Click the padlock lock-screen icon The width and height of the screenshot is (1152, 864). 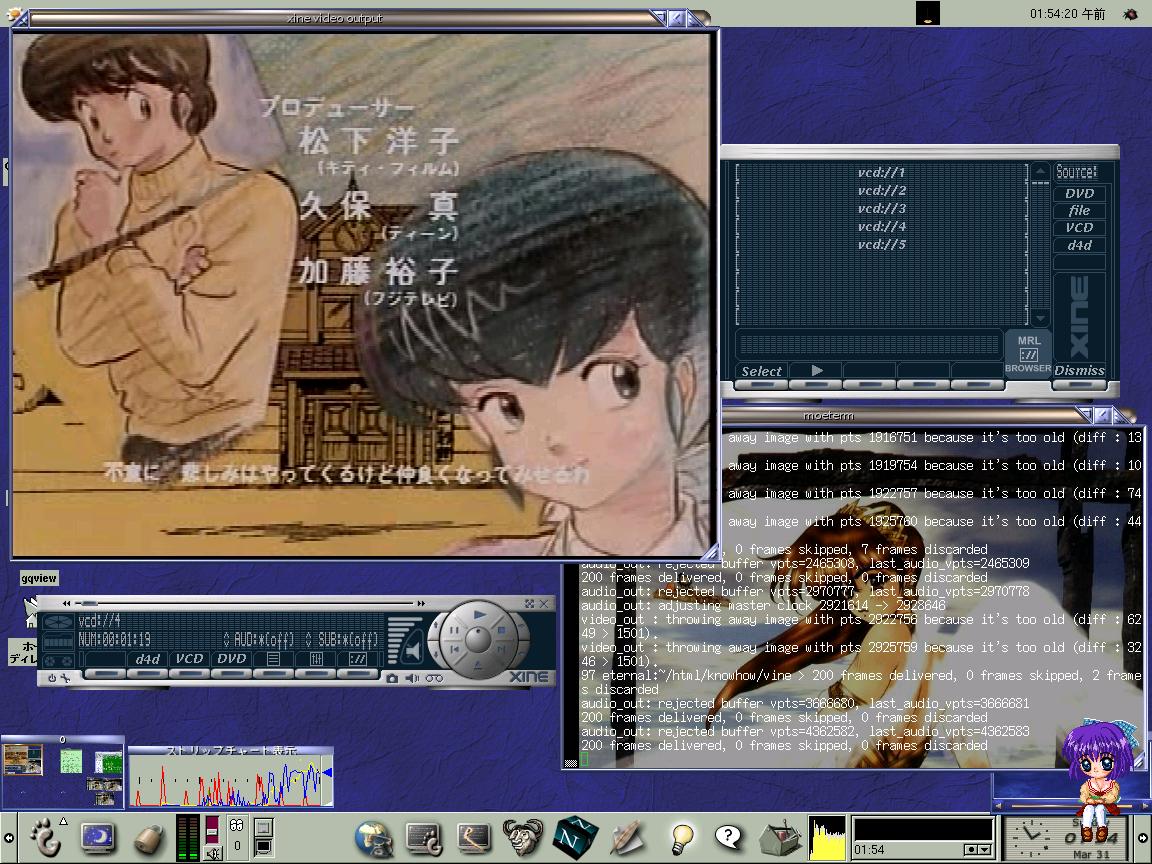pos(150,839)
